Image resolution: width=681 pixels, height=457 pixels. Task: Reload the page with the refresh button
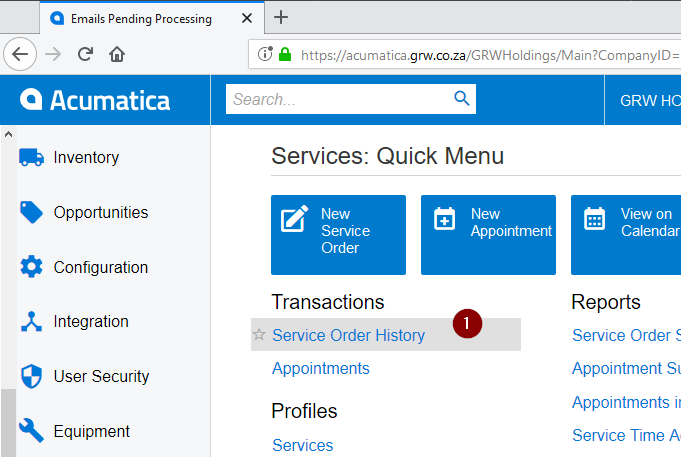tap(85, 54)
